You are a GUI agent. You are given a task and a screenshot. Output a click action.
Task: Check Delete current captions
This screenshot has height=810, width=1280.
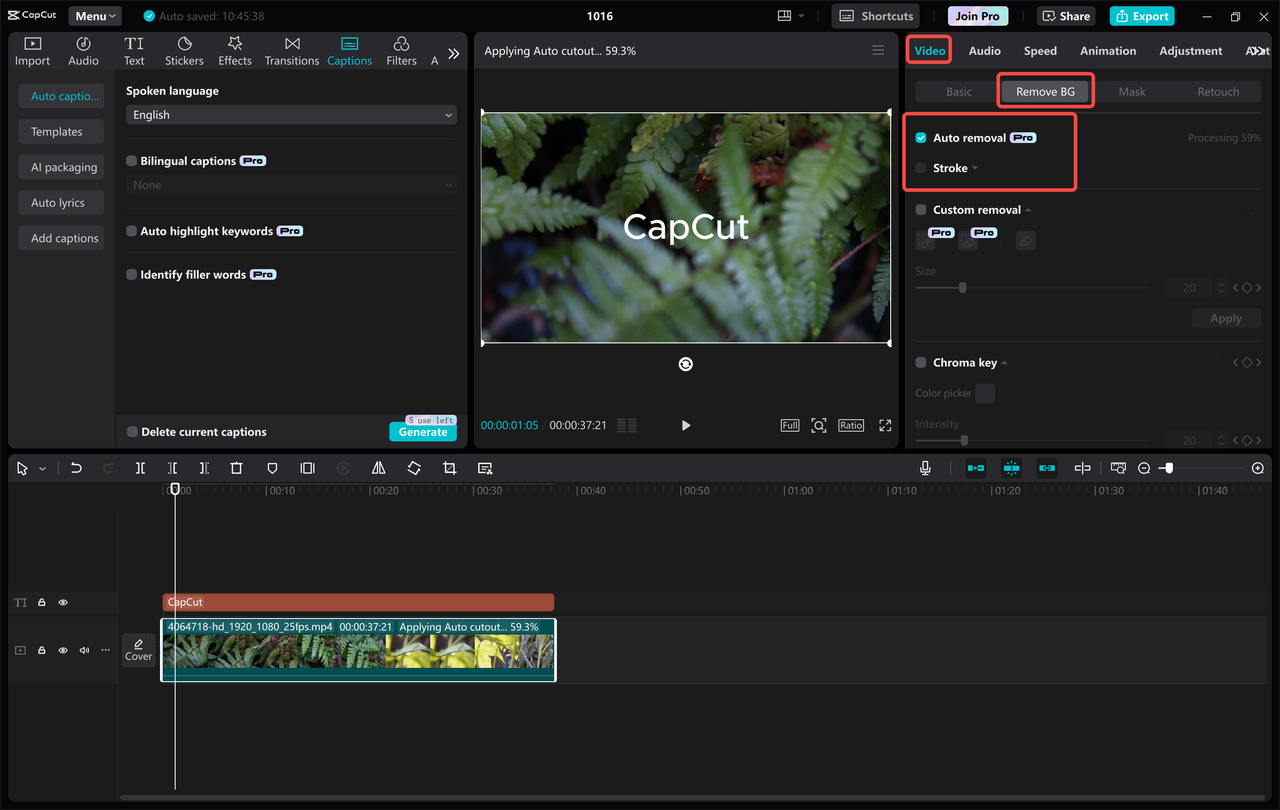click(131, 431)
